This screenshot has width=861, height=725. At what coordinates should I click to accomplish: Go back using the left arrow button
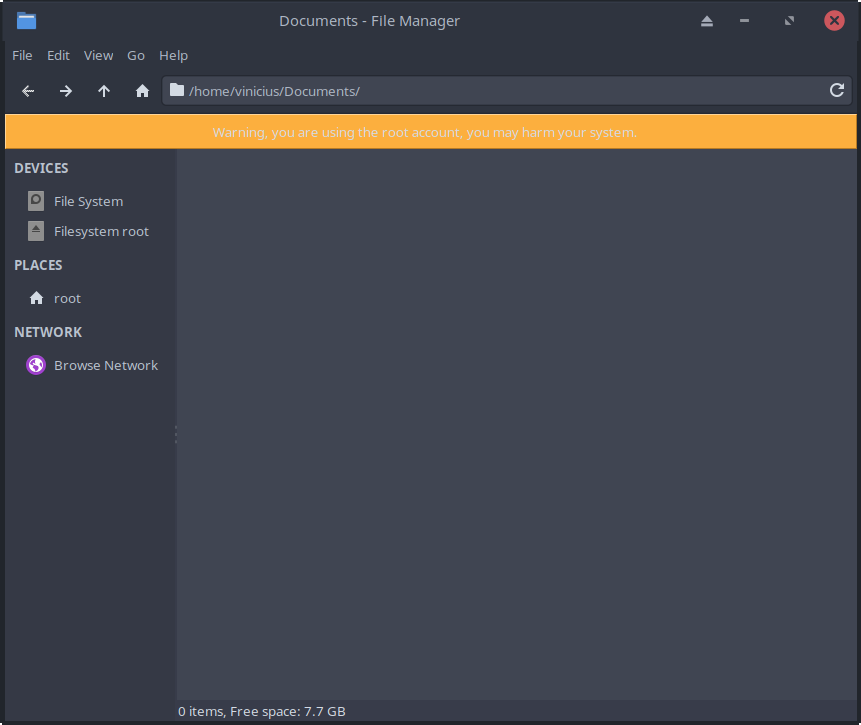tap(28, 91)
